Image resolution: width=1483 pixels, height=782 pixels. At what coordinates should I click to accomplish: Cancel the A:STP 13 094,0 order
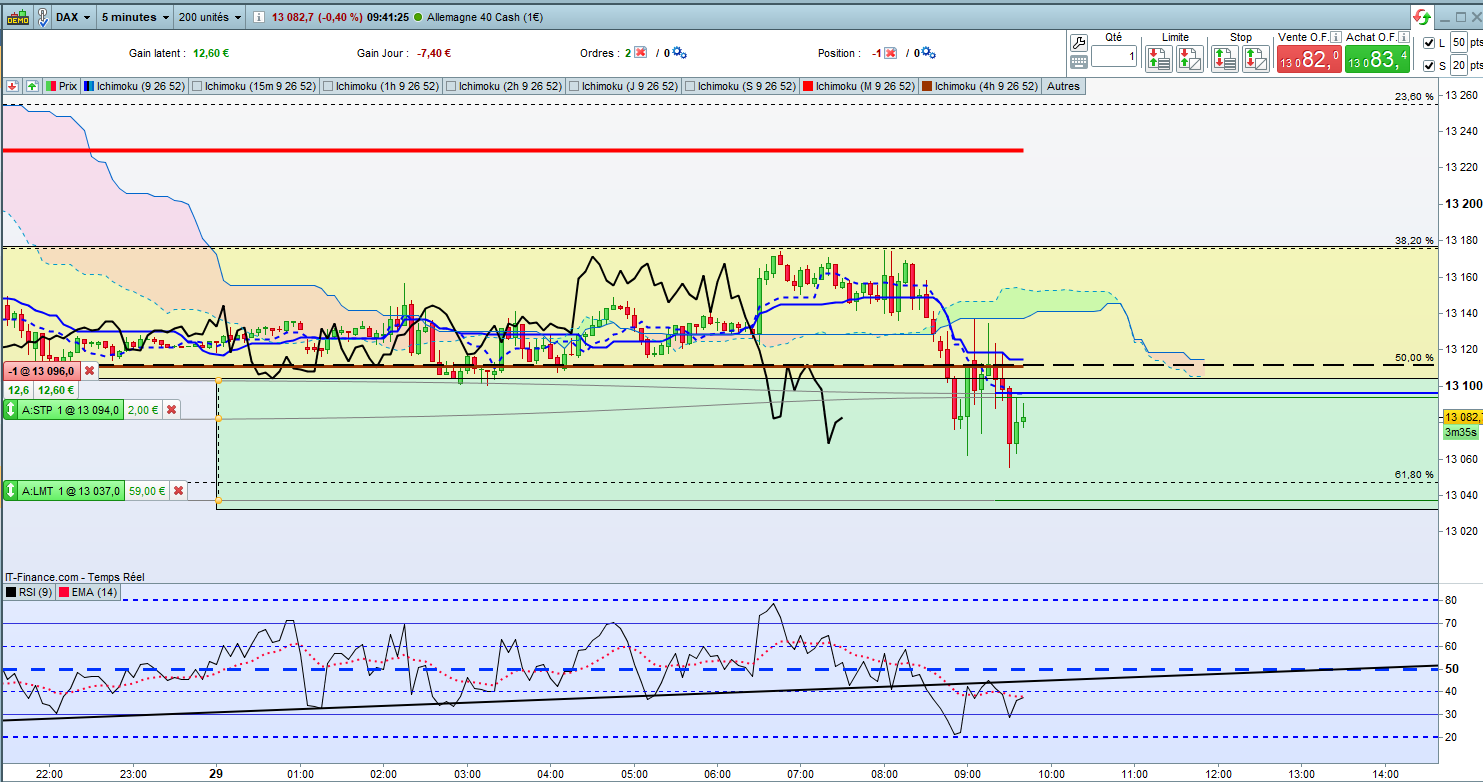coord(171,409)
